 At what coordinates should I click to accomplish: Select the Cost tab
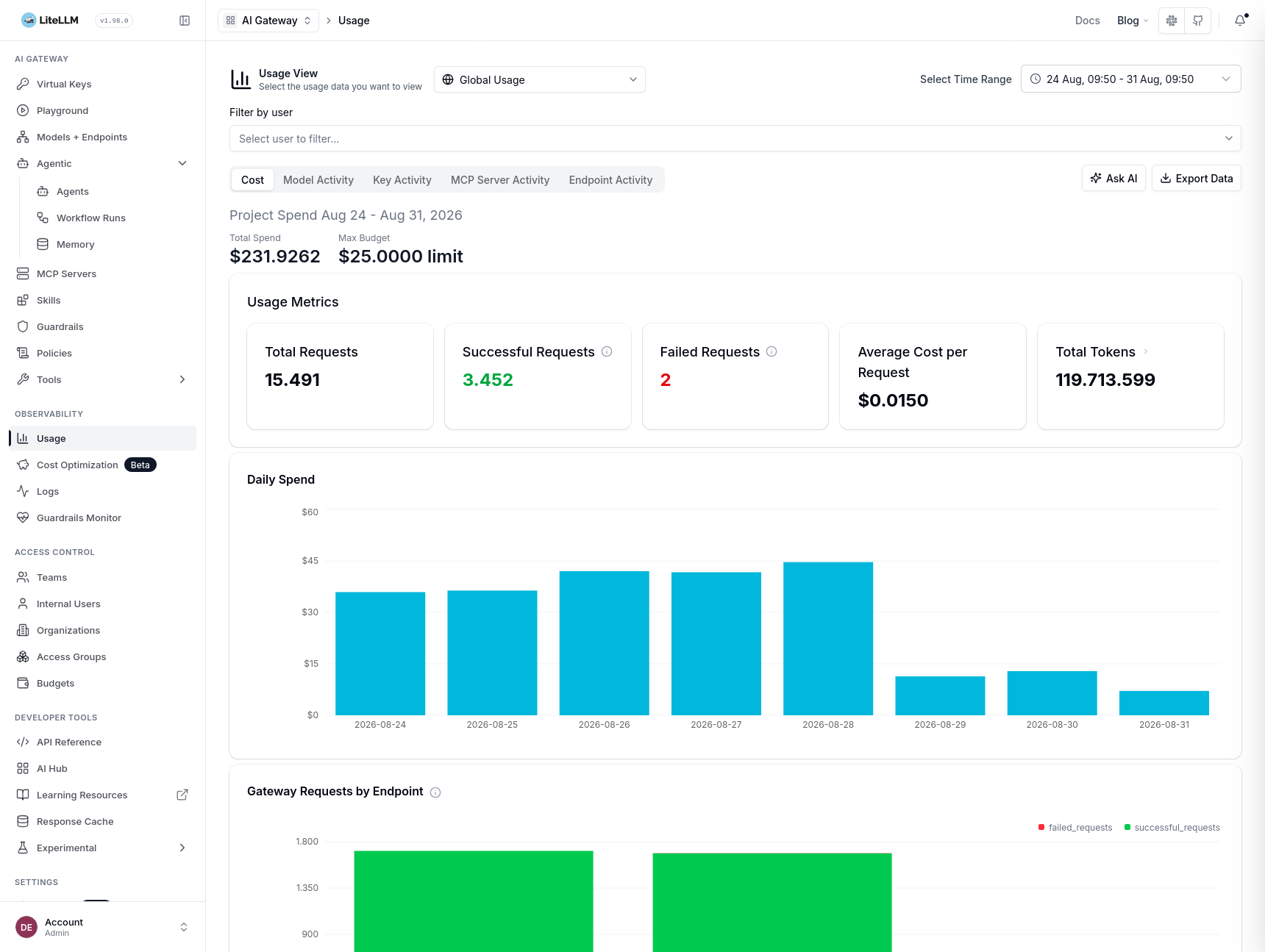tap(252, 179)
